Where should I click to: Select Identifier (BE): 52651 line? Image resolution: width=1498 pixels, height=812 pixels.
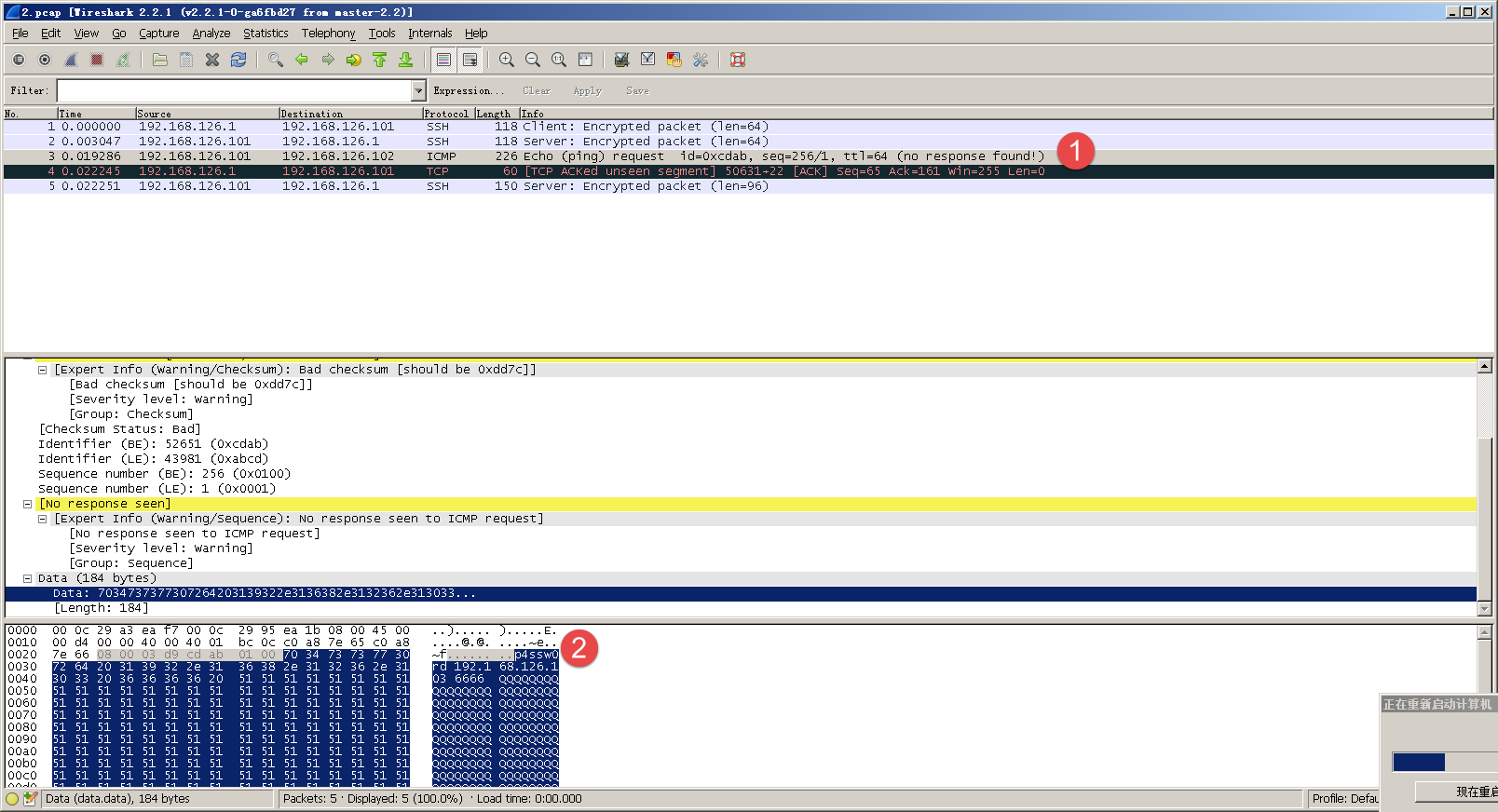[154, 444]
